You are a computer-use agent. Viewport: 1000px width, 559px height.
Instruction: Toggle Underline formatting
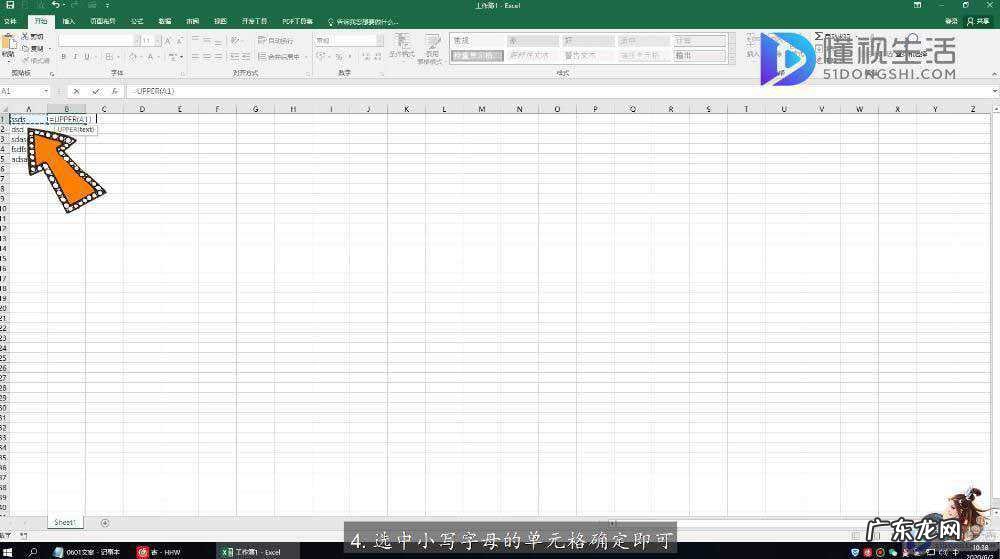86,56
